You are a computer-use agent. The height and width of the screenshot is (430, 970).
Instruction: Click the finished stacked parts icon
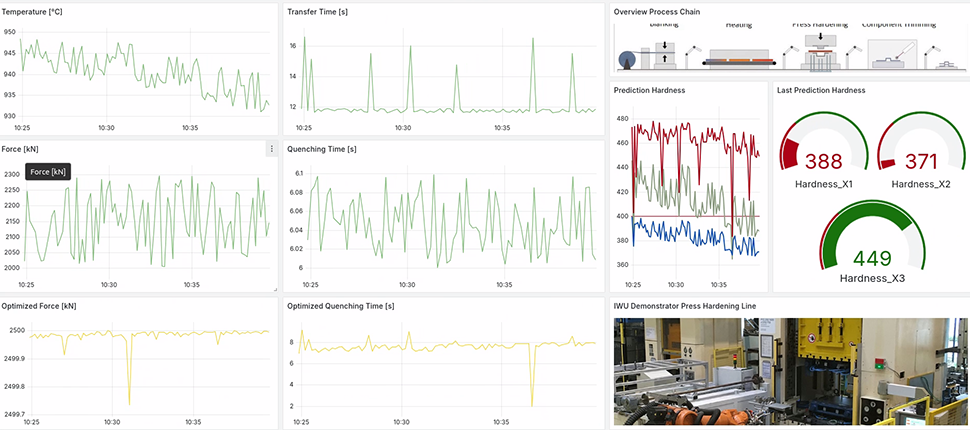[x=949, y=63]
